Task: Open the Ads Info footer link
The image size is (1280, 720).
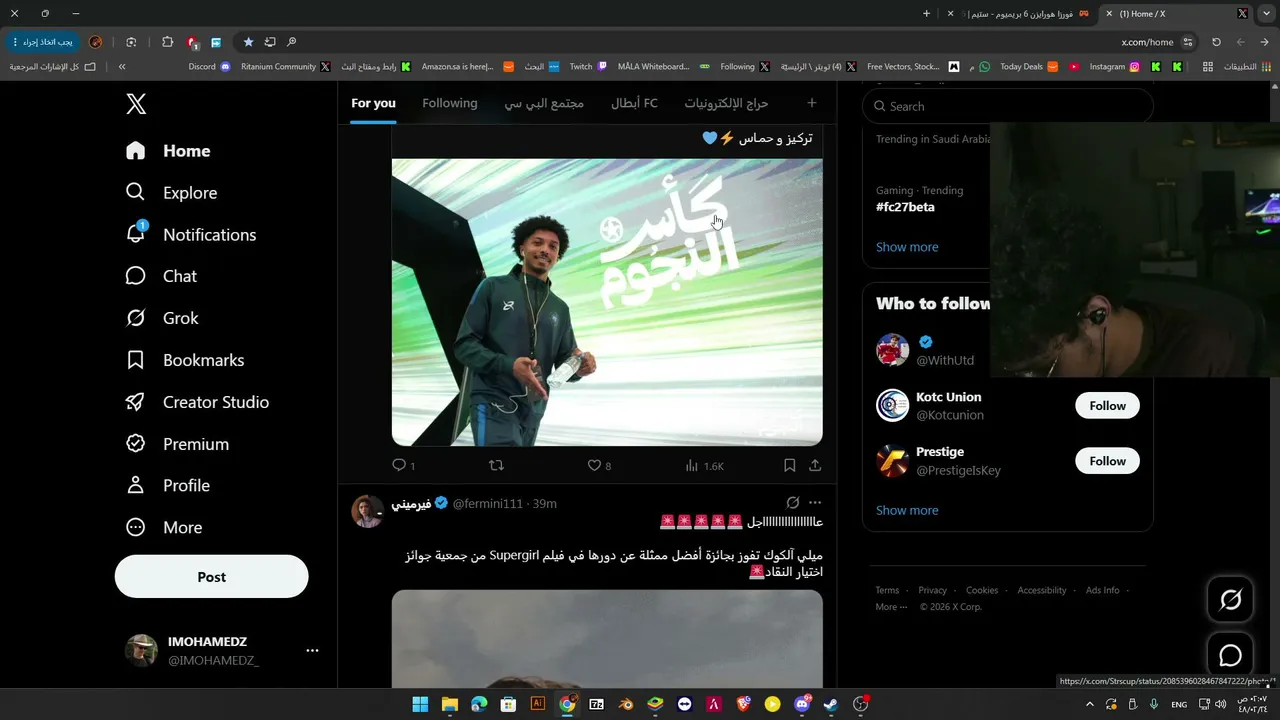Action: (1103, 590)
